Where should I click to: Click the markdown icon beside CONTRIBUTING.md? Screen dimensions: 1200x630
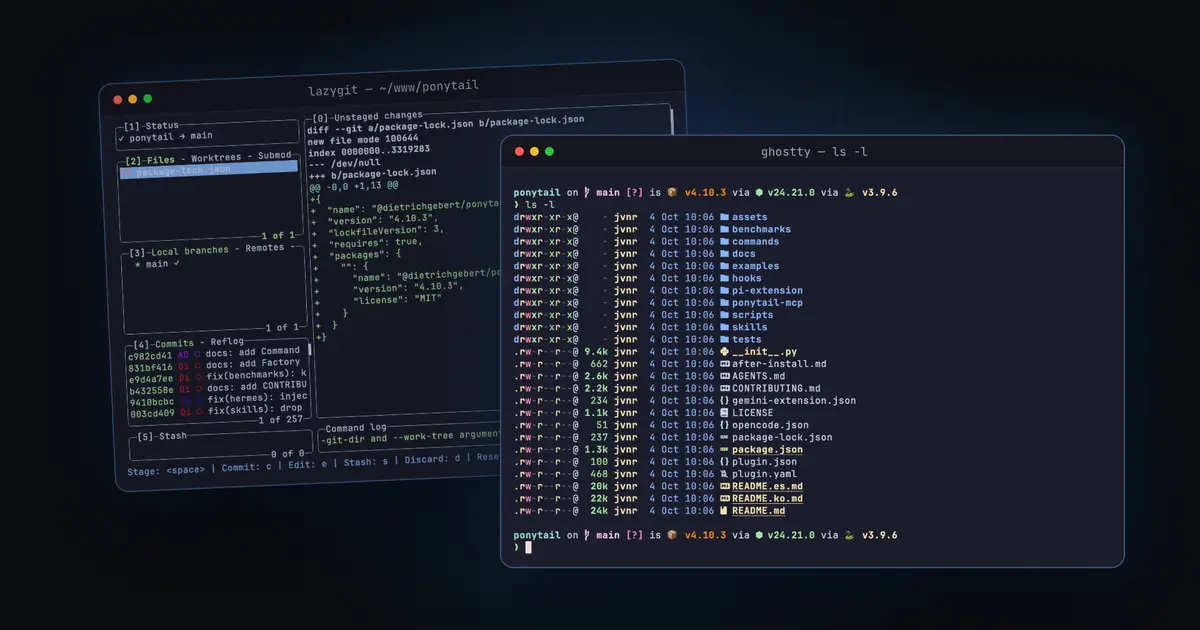pos(724,388)
